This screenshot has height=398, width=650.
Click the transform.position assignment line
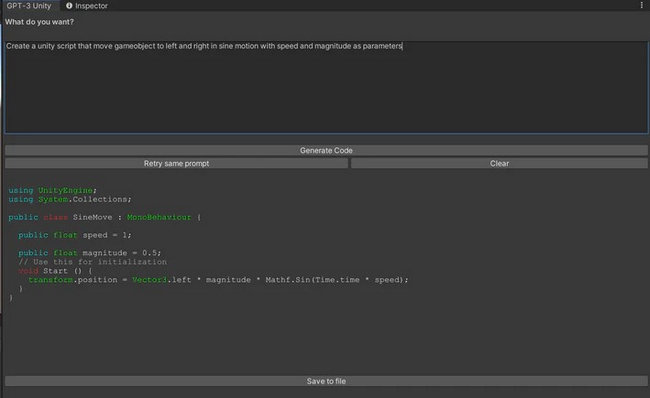pos(218,280)
